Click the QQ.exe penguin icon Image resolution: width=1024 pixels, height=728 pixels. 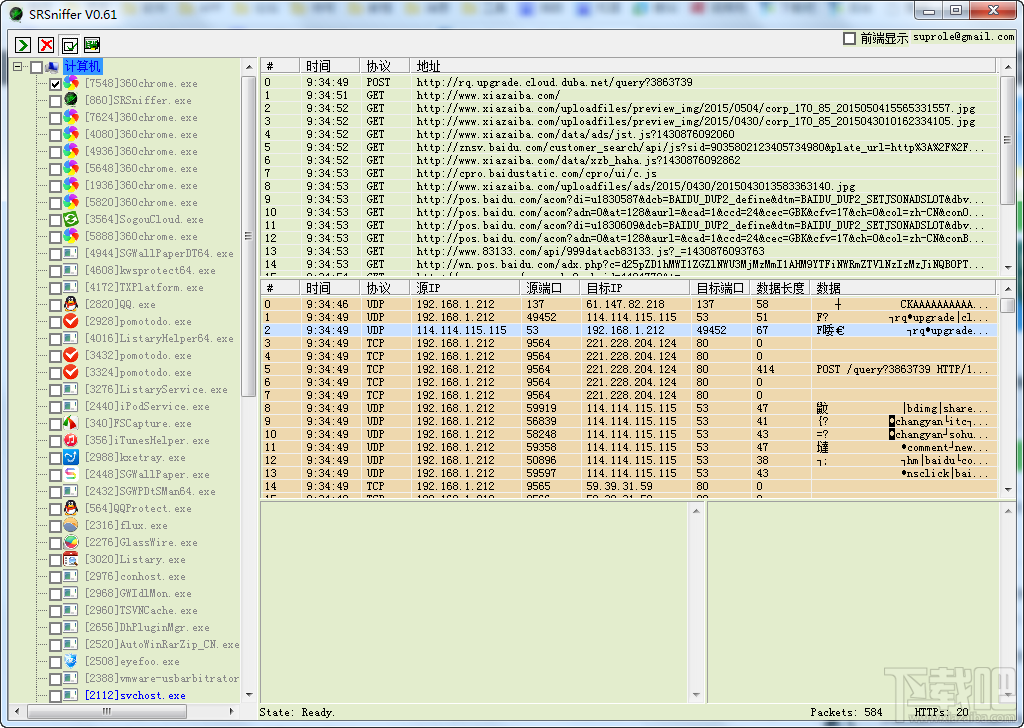point(71,304)
